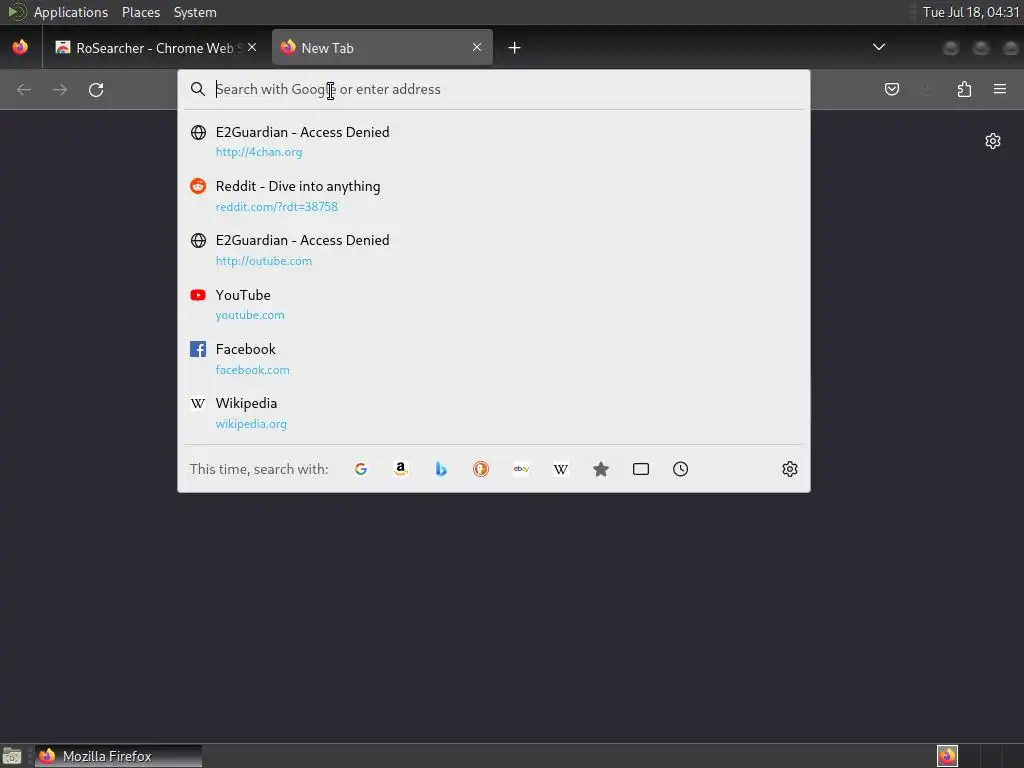Click the facebook.com URL text
The image size is (1024, 768).
coord(253,370)
